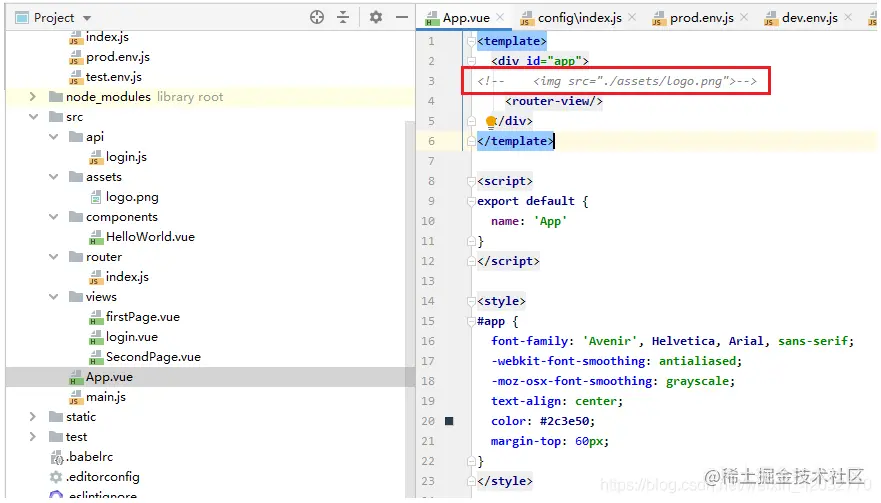Open main.js in project tree
The width and height of the screenshot is (881, 503).
[106, 397]
